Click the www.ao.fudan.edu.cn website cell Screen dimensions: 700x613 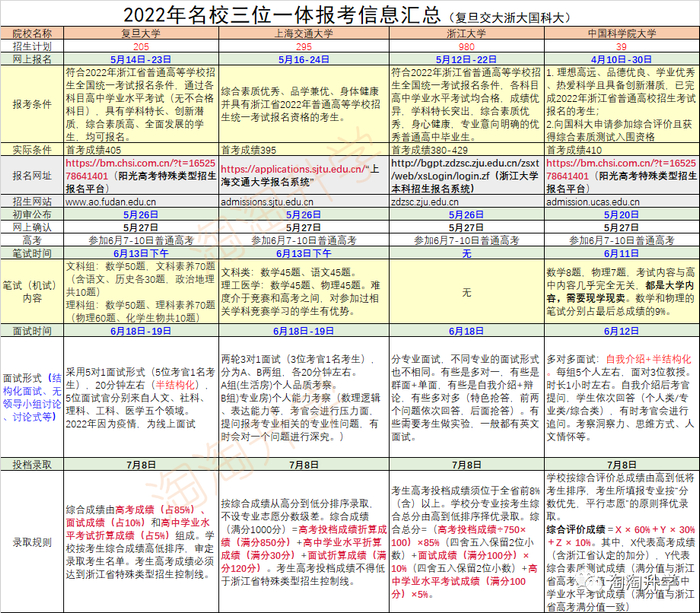(x=141, y=202)
